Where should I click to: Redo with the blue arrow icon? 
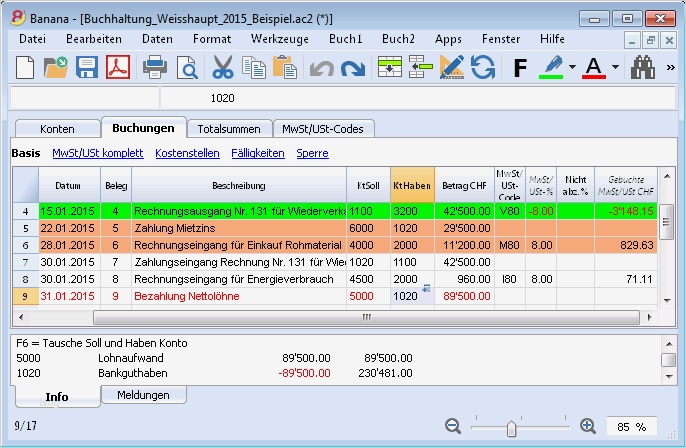click(x=353, y=69)
